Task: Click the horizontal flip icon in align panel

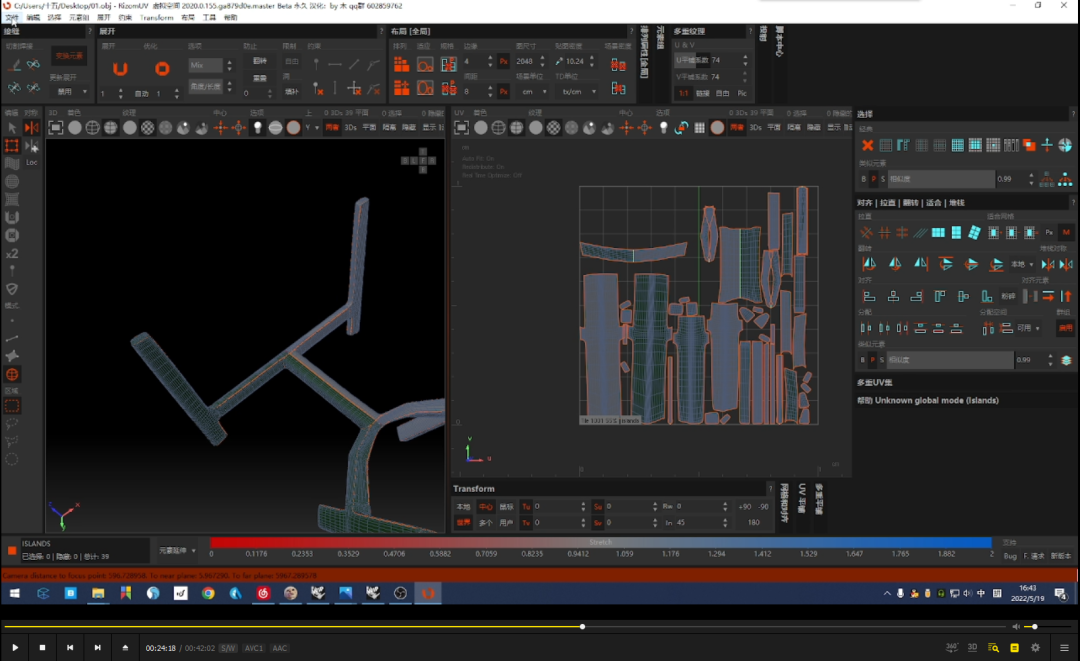Action: click(x=869, y=264)
